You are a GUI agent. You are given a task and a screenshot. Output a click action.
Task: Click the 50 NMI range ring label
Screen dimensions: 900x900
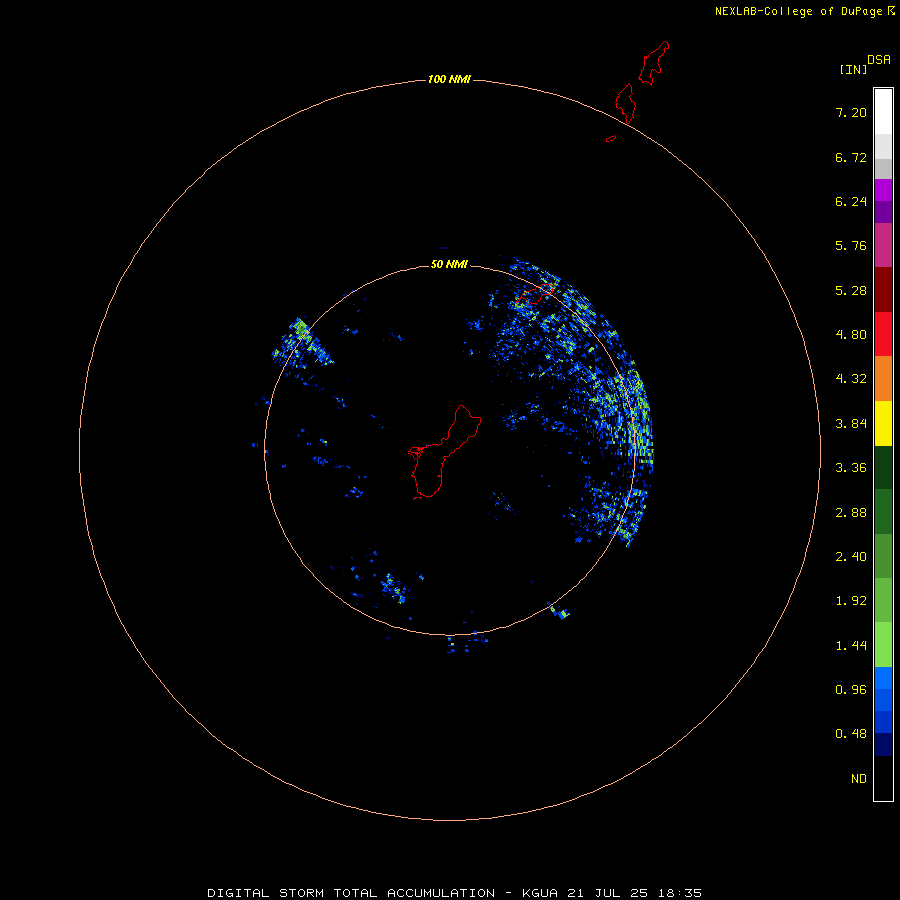[449, 264]
